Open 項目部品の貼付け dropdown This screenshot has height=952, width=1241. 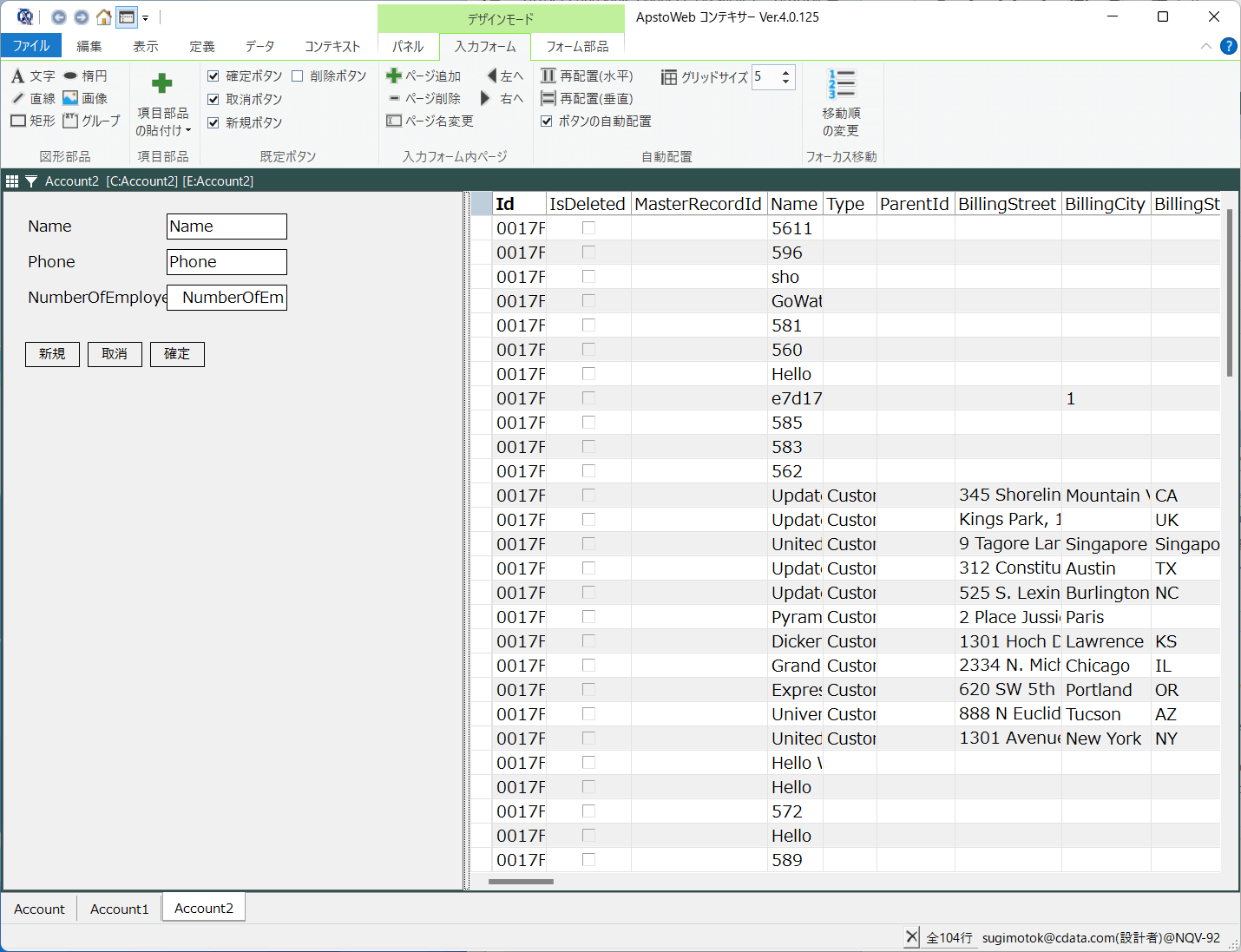click(x=162, y=121)
